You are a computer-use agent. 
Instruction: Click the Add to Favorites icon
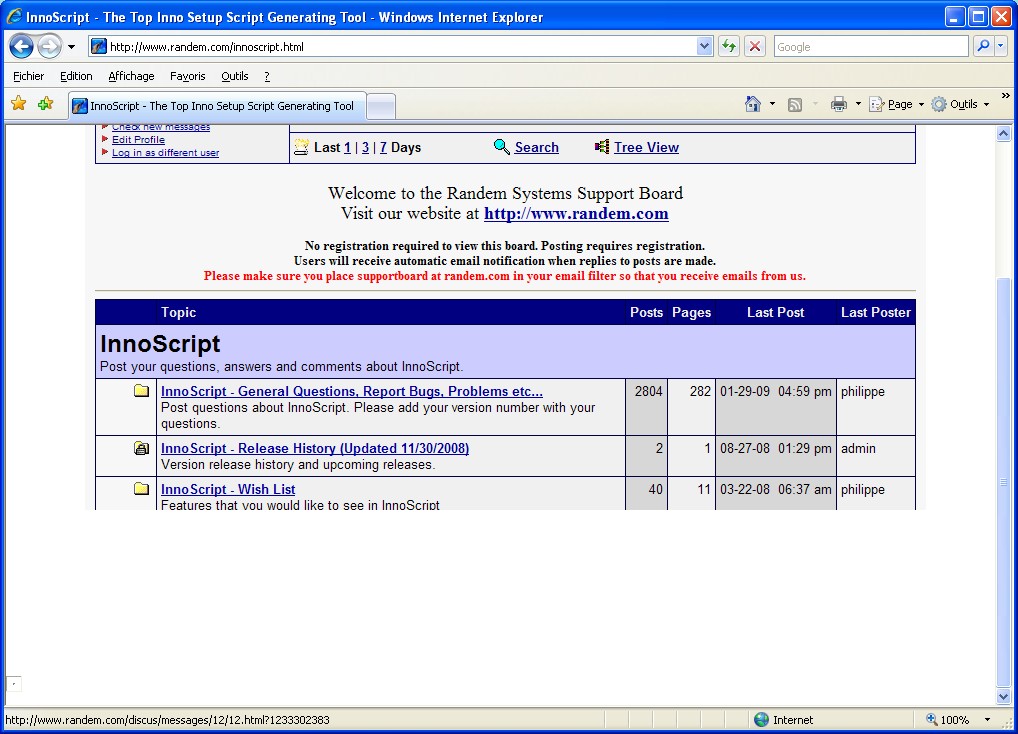45,103
